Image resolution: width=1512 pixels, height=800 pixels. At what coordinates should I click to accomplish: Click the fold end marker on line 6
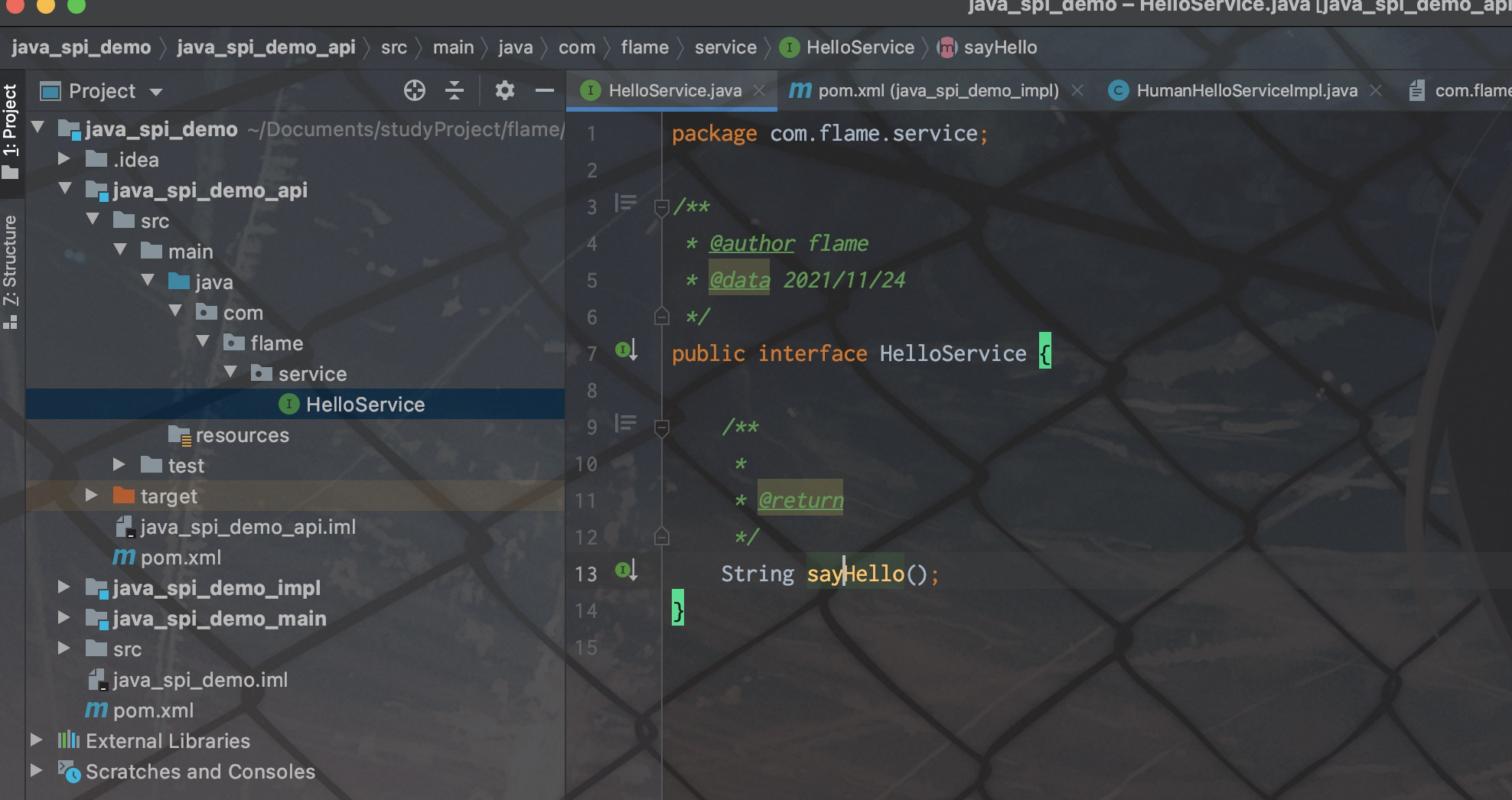pyautogui.click(x=662, y=316)
